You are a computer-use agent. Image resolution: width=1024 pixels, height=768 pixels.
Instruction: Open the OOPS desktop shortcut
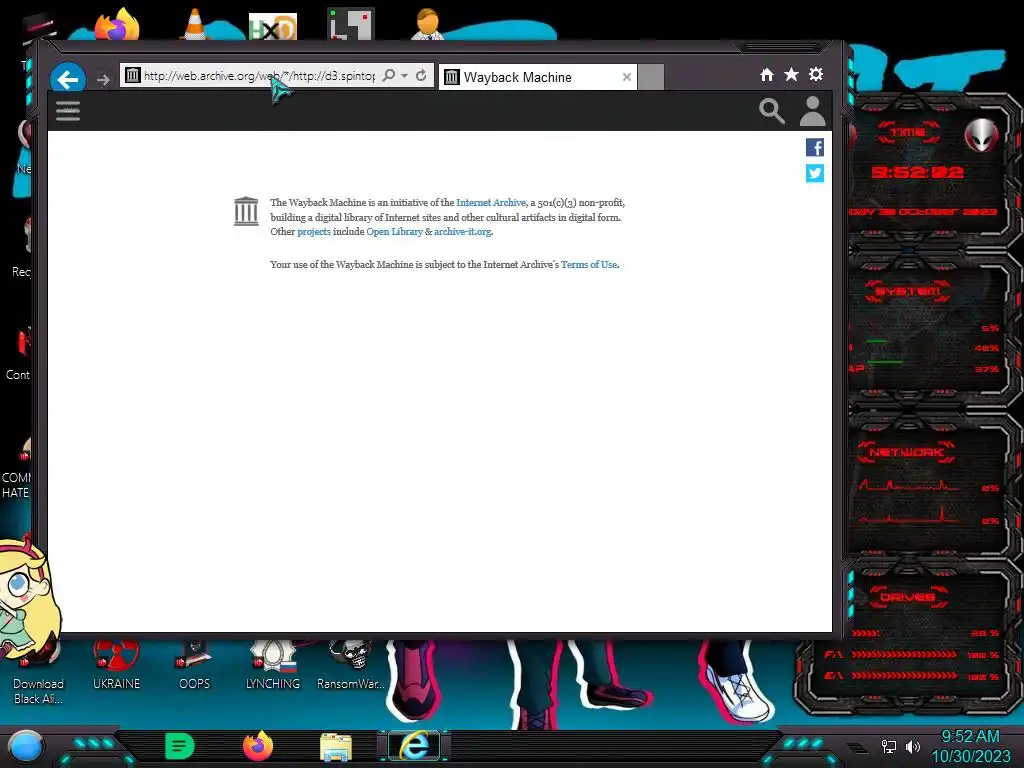pos(194,665)
